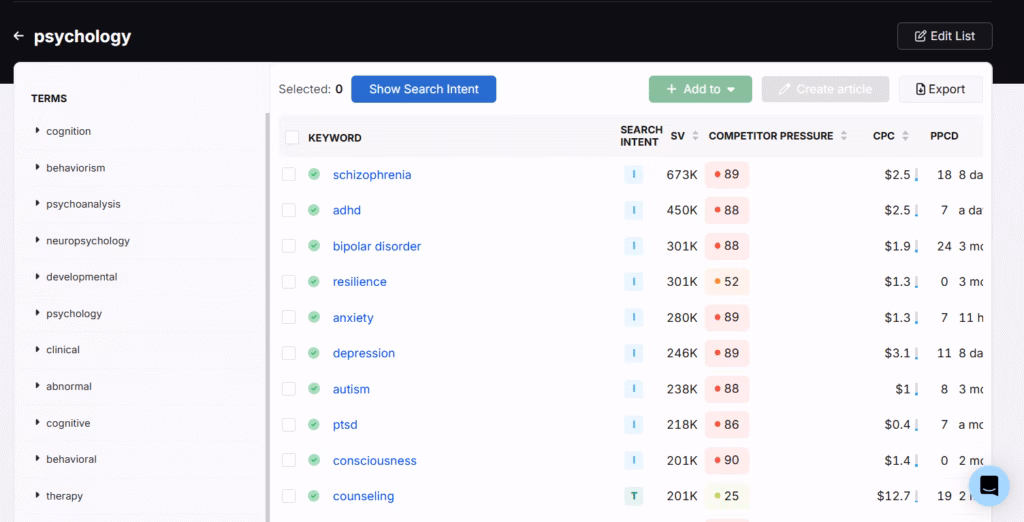
Task: Sort by CPC column arrows
Action: [905, 136]
